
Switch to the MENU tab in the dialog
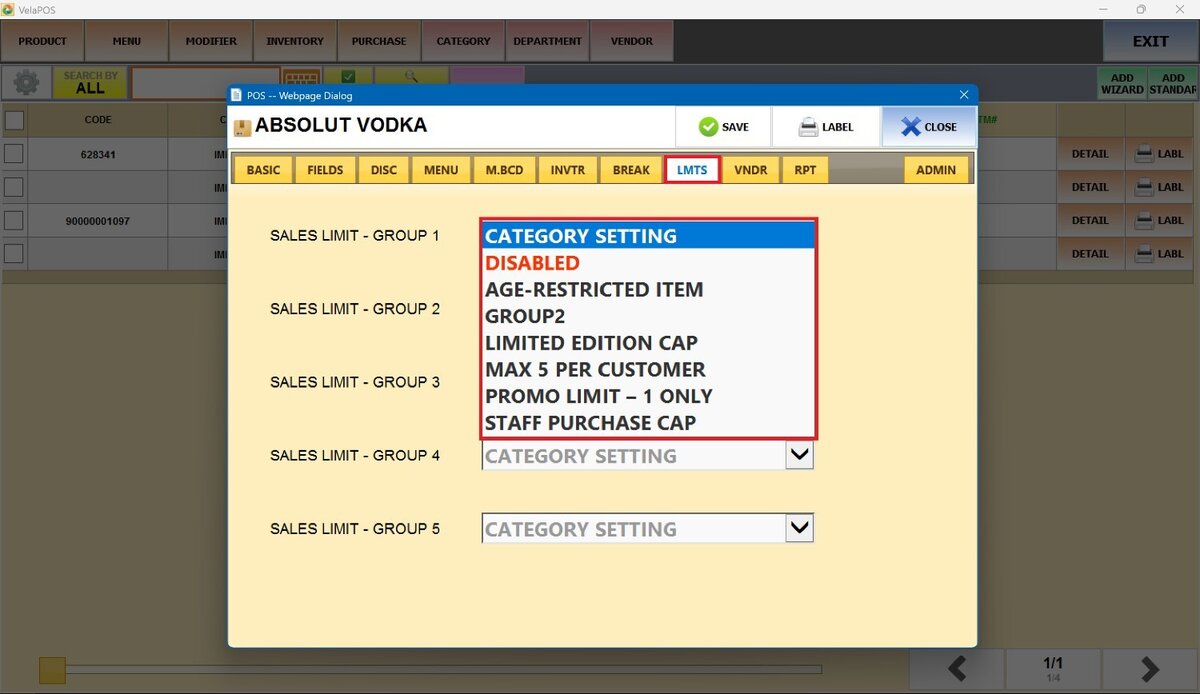[x=441, y=170]
